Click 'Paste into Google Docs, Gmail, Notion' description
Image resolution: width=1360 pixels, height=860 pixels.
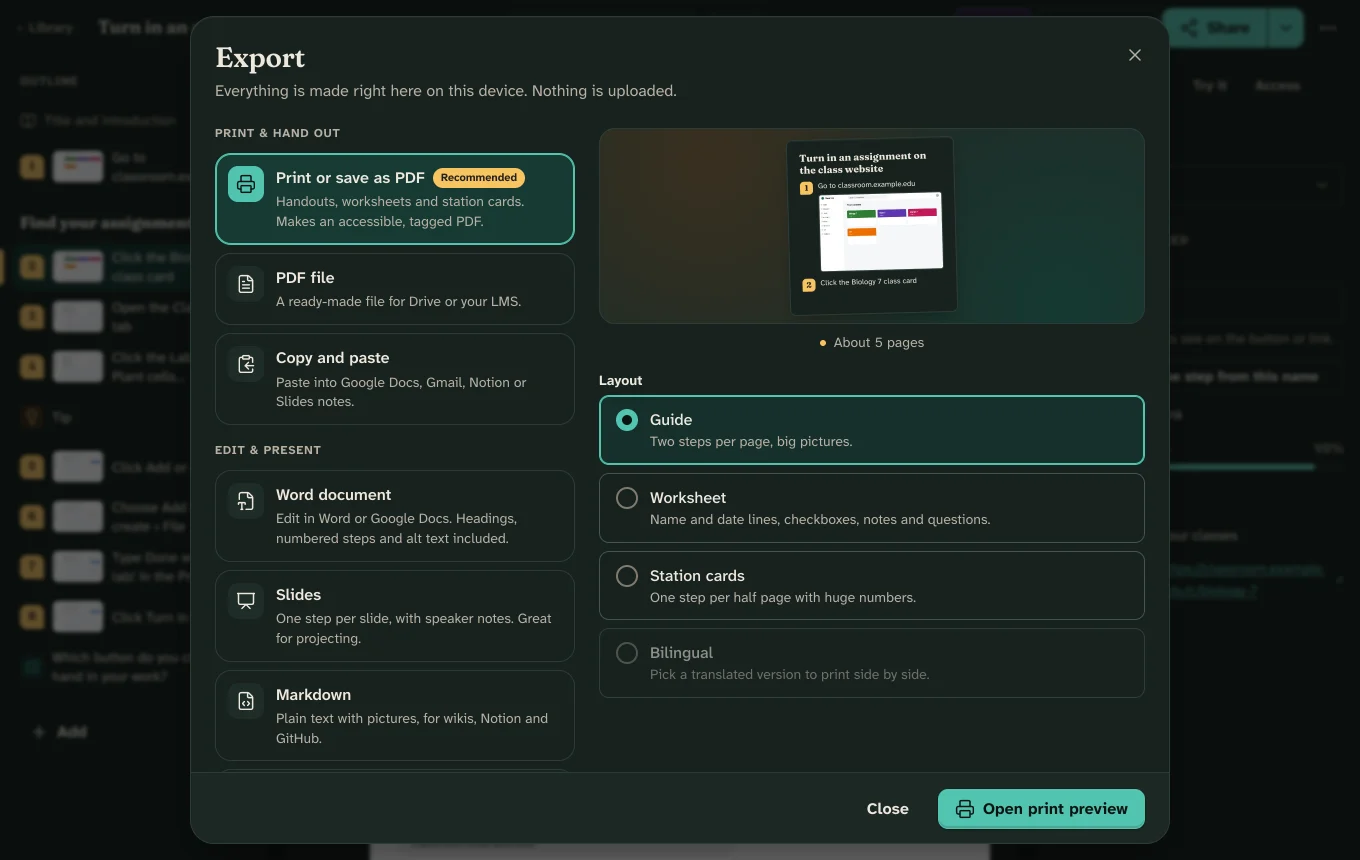coord(401,392)
